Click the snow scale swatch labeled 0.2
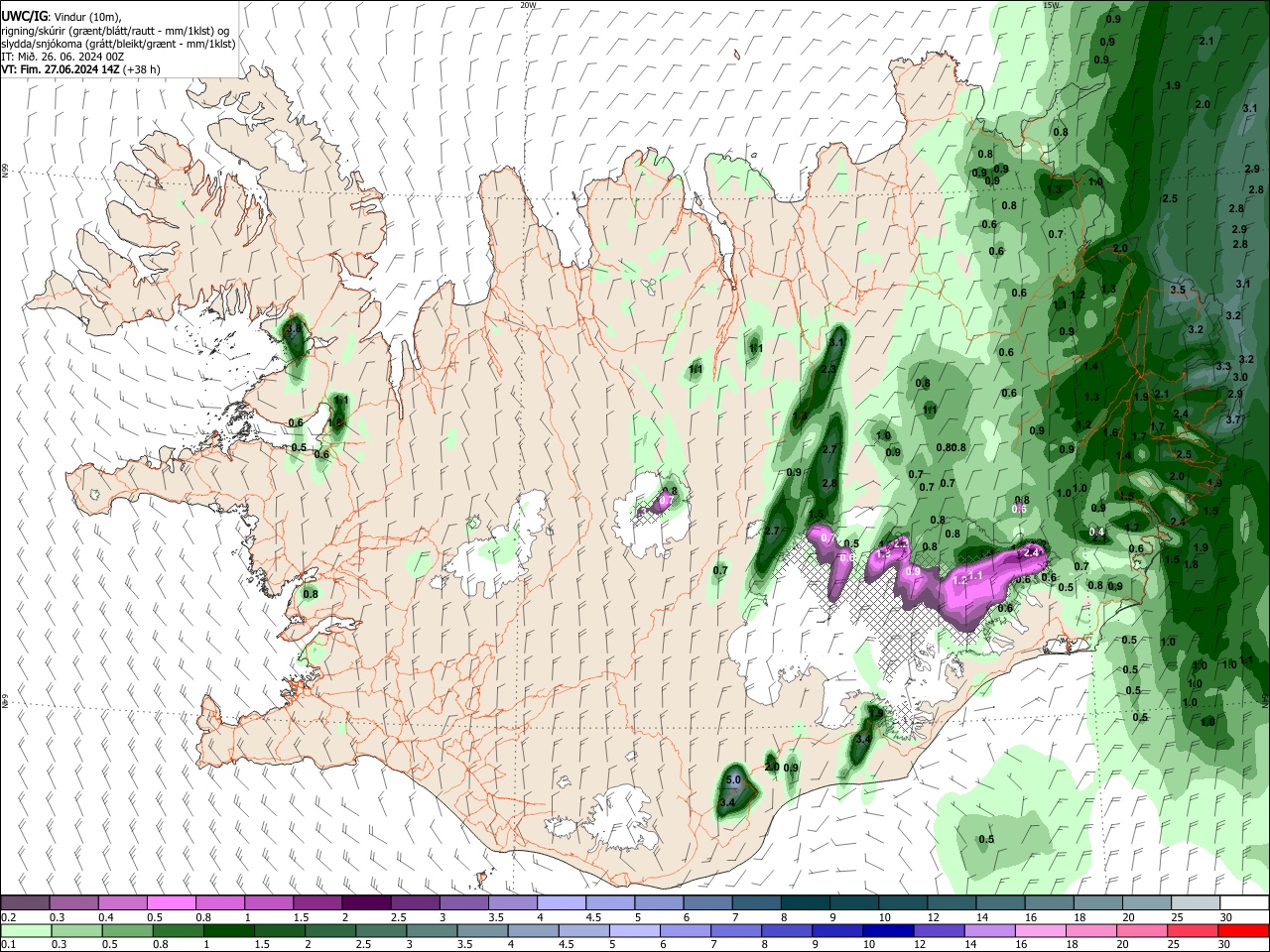 pos(26,902)
